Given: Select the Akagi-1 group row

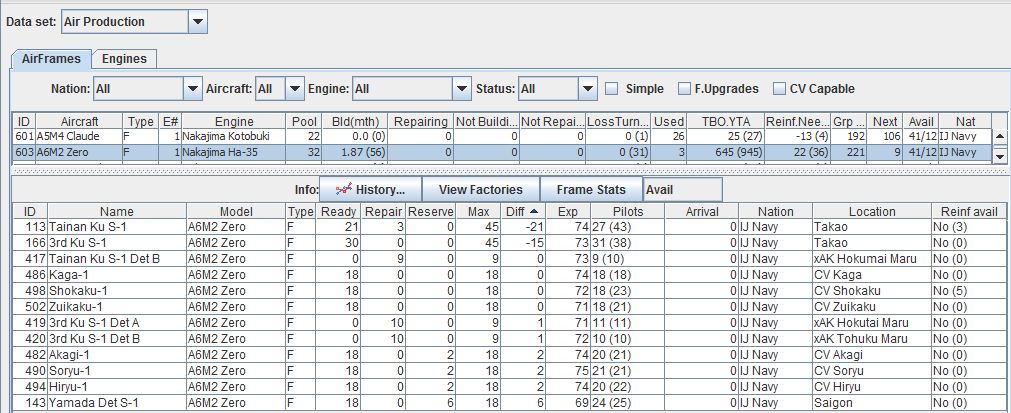Looking at the screenshot, I should (x=509, y=355).
